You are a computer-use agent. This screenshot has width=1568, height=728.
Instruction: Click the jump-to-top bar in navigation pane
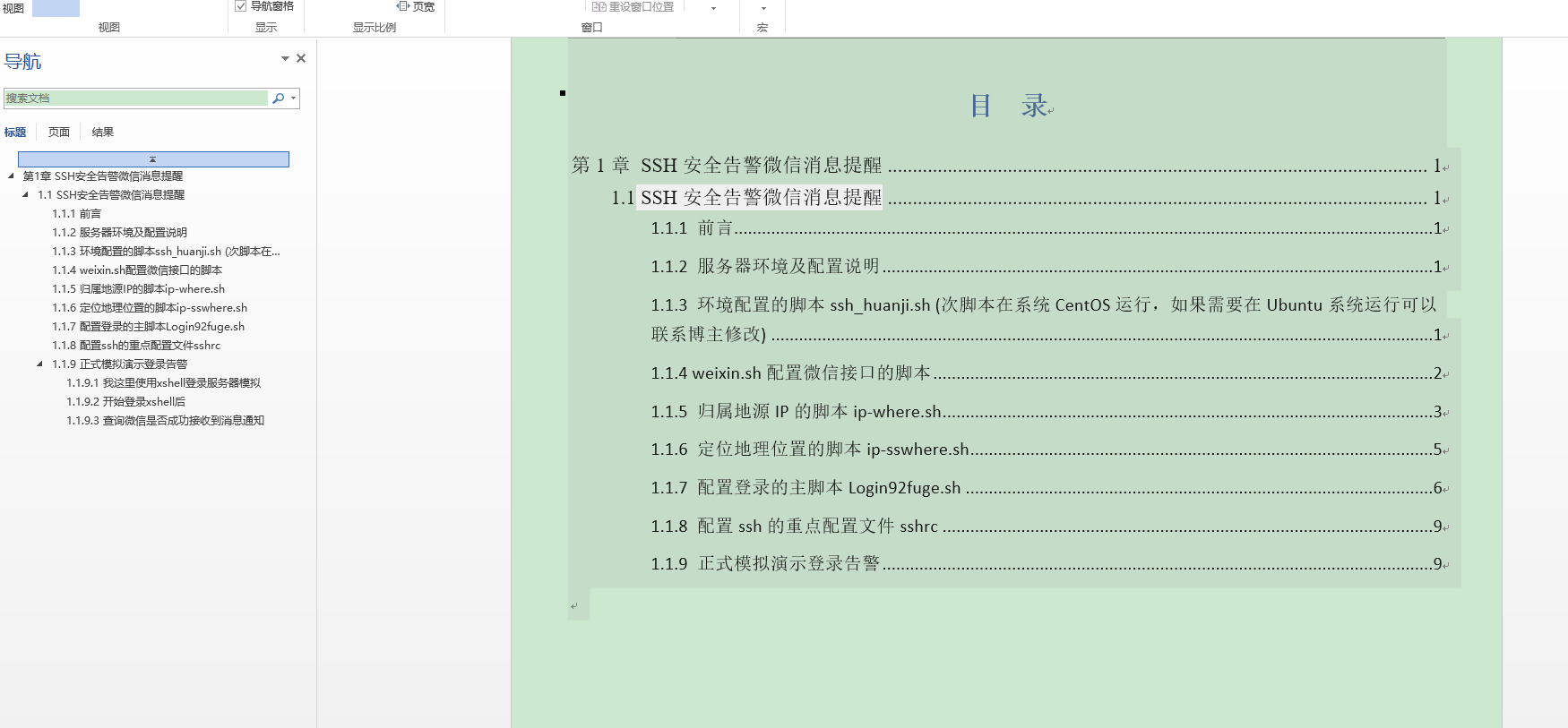pyautogui.click(x=153, y=159)
